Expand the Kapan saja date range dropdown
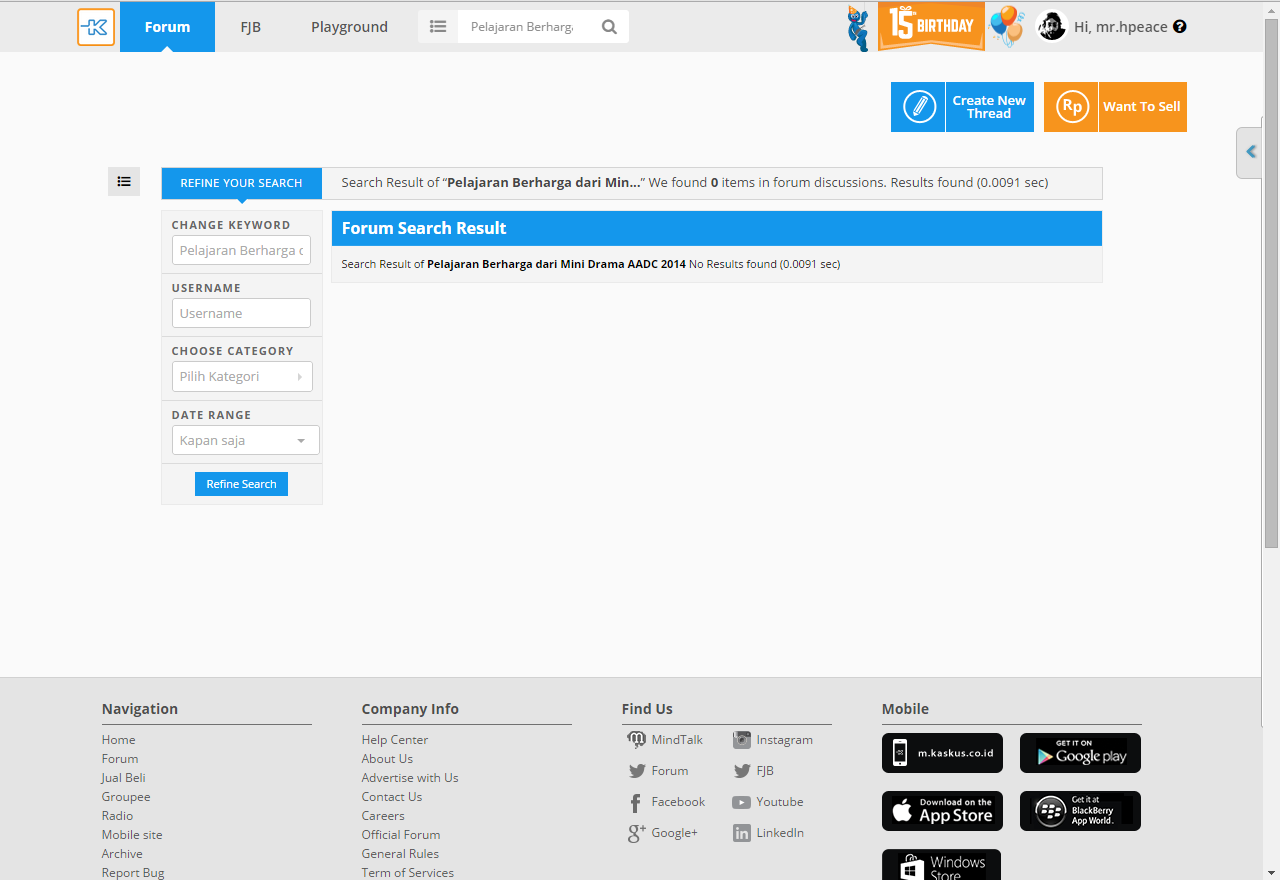Image resolution: width=1280 pixels, height=880 pixels. [246, 440]
